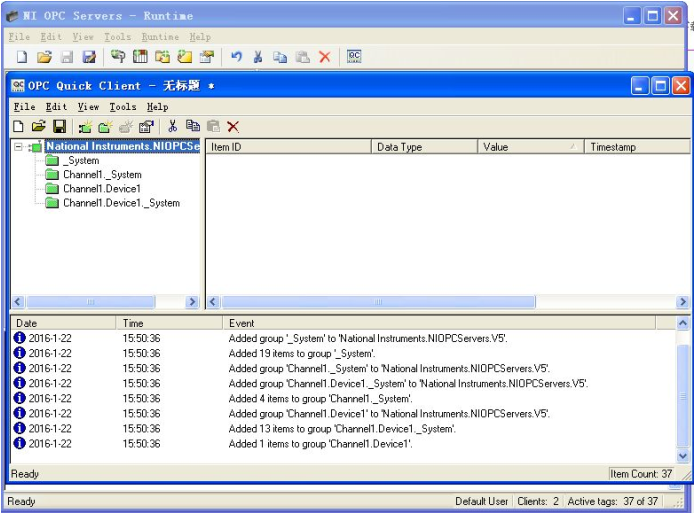Click Undo arrow in NI OPC Servers toolbar
This screenshot has width=696, height=515.
click(x=237, y=56)
